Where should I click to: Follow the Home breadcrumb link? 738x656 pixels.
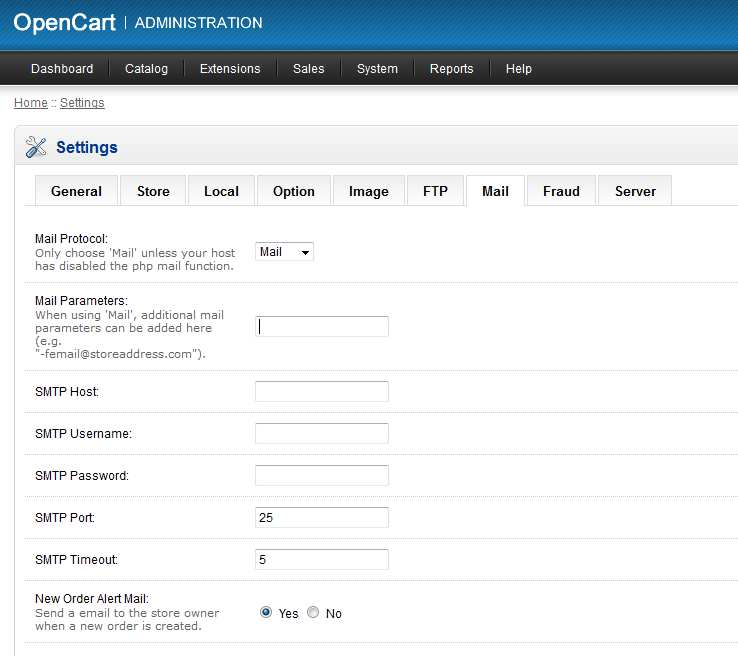pyautogui.click(x=31, y=103)
